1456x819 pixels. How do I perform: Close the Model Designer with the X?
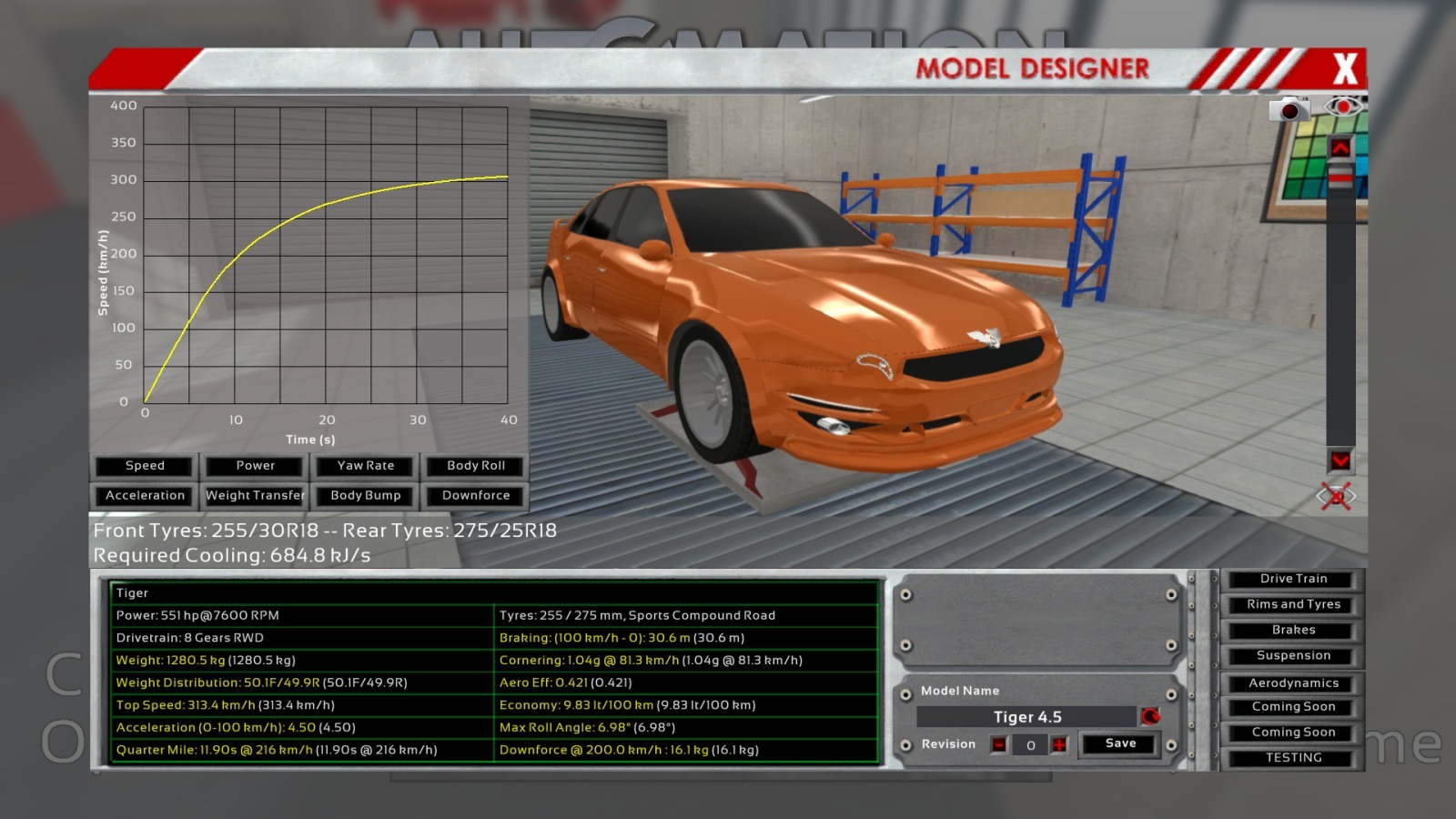[x=1345, y=69]
